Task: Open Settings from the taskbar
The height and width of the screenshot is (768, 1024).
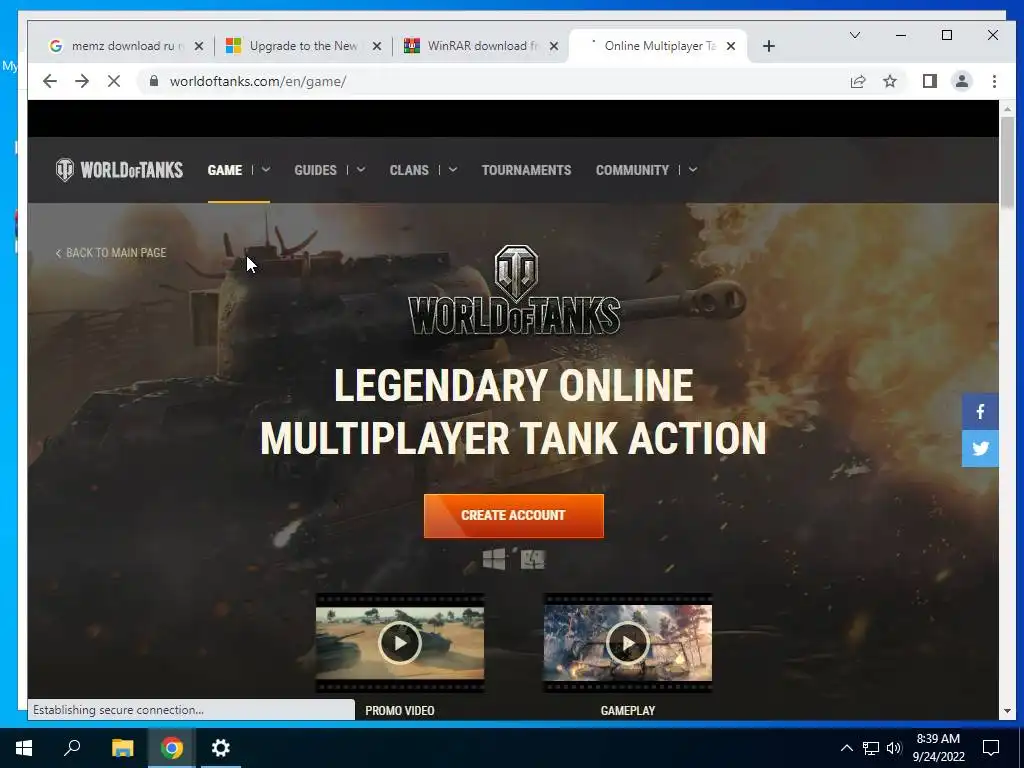Action: pos(221,748)
